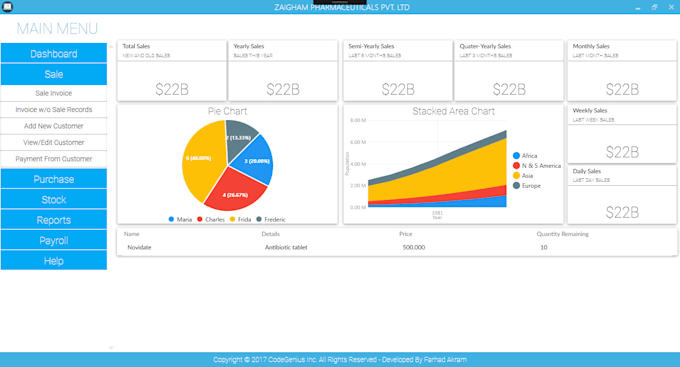Open Sale Invoice
This screenshot has width=680, height=367.
pos(54,93)
